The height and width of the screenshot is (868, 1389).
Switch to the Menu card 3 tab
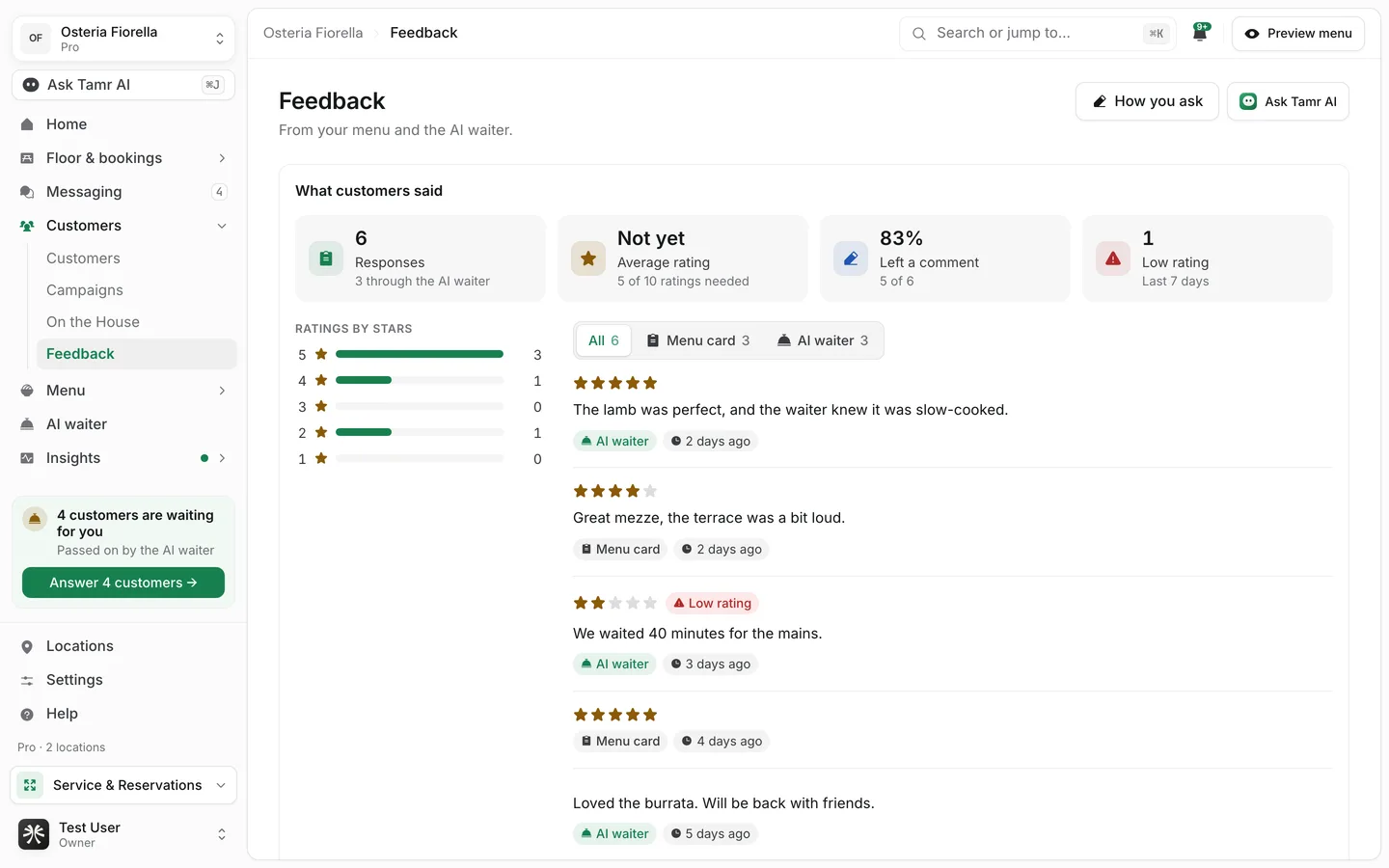pyautogui.click(x=697, y=340)
